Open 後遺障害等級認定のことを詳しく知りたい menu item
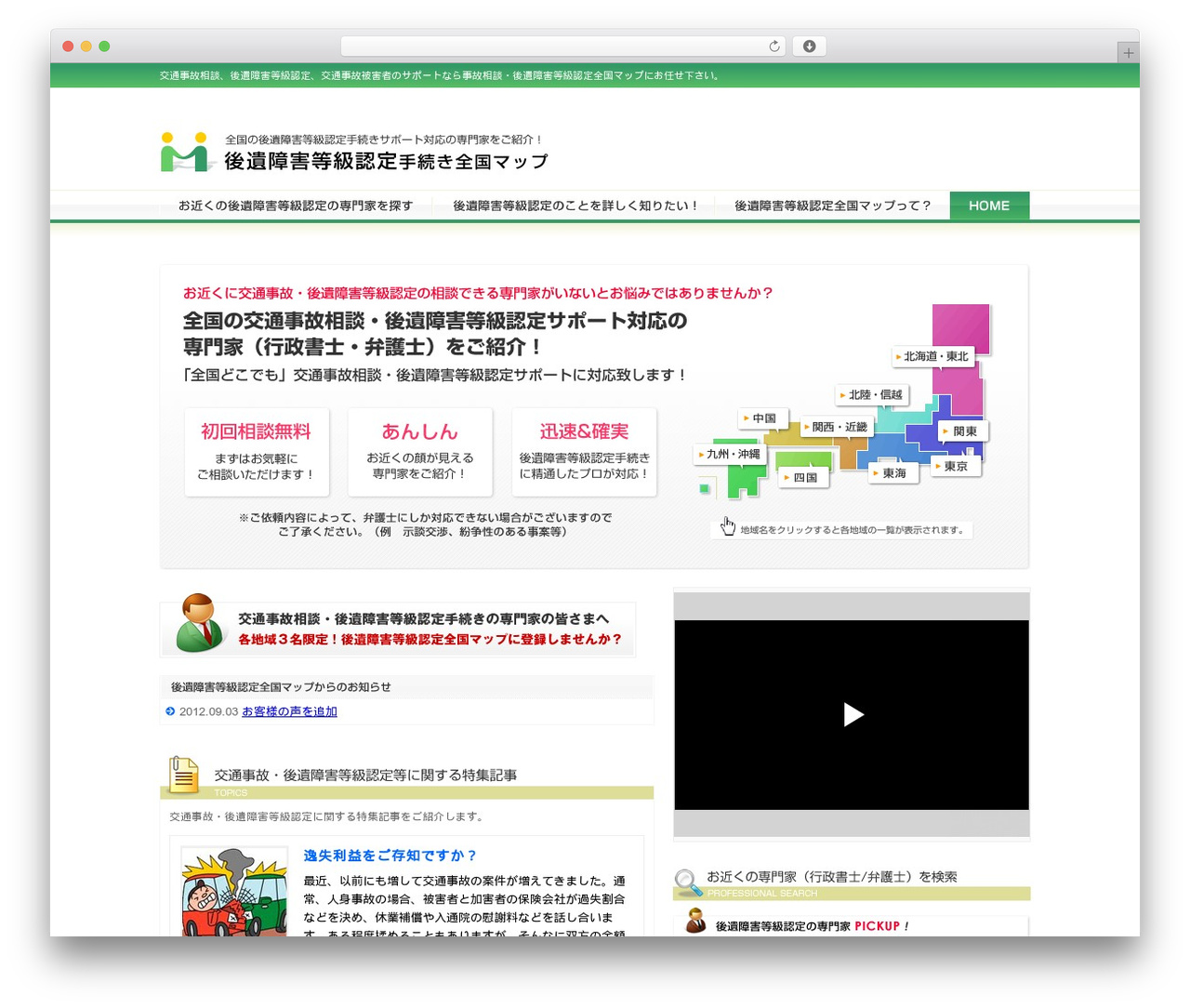The image size is (1190, 1008). point(575,206)
